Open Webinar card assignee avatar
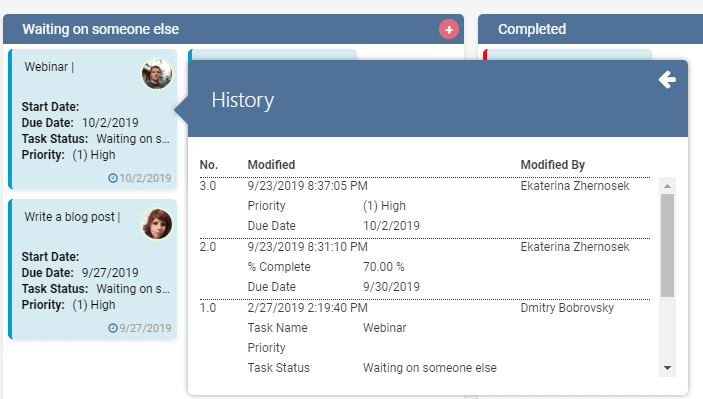Viewport: 703px width, 399px height. click(157, 74)
